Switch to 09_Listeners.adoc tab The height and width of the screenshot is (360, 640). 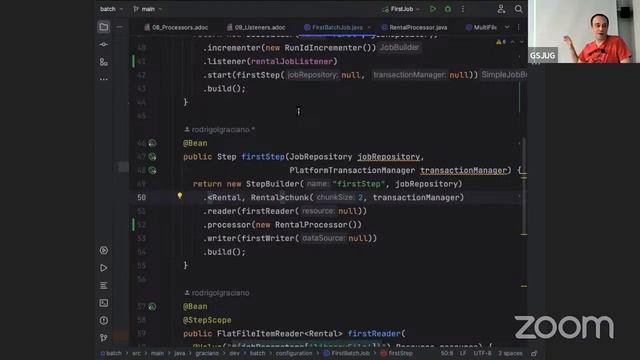point(256,27)
